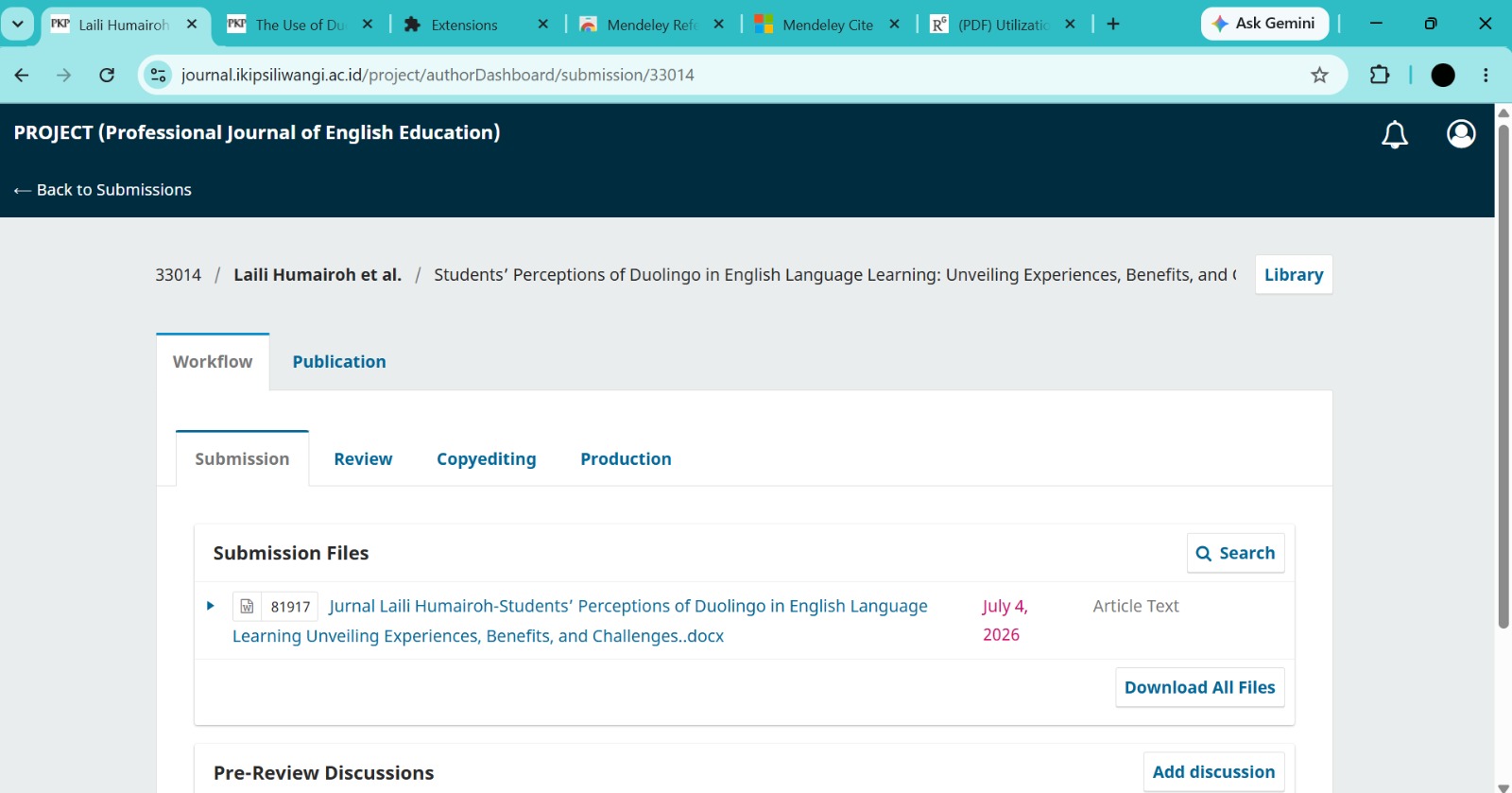Viewport: 1512px width, 793px height.
Task: Click the PROJECT journal title link
Action: [x=257, y=133]
